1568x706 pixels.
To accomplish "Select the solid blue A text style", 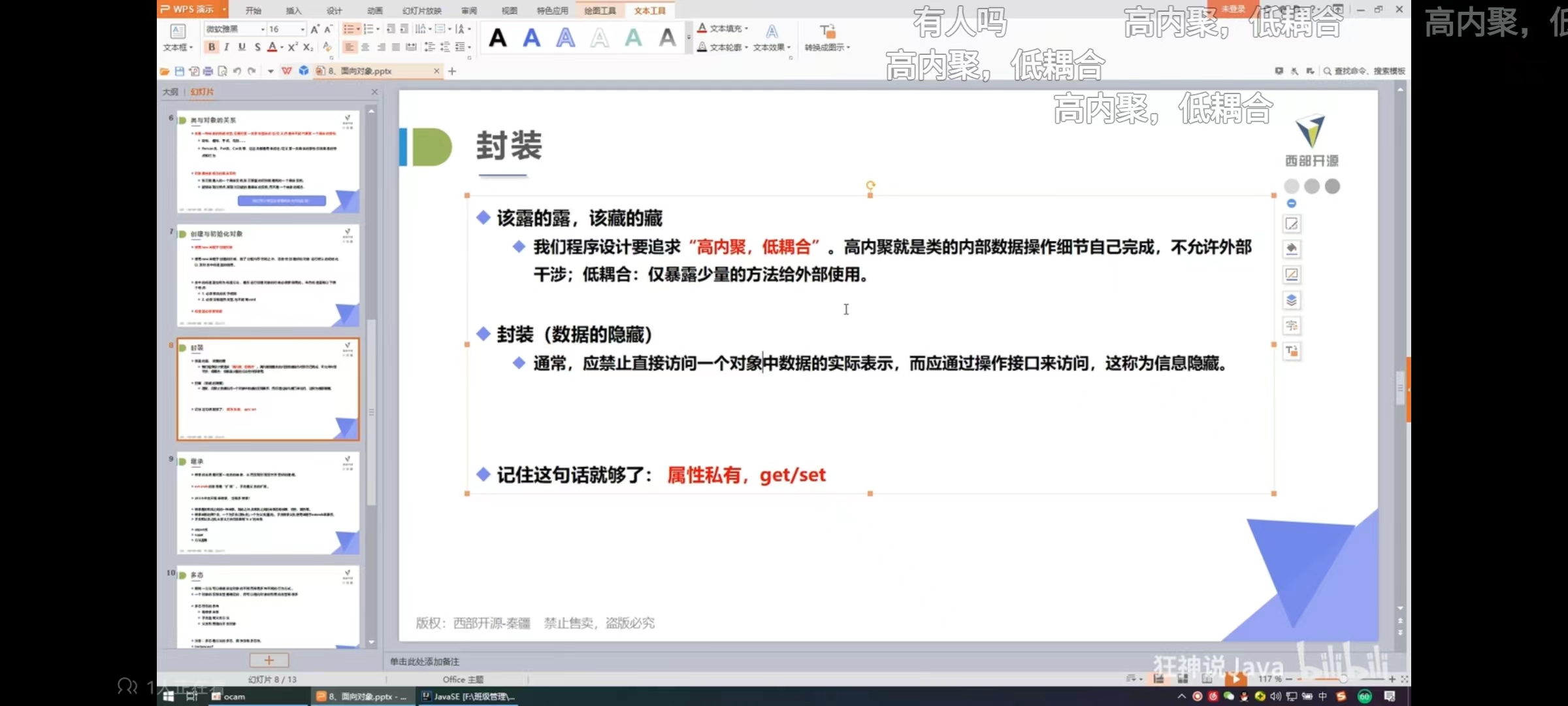I will (532, 38).
